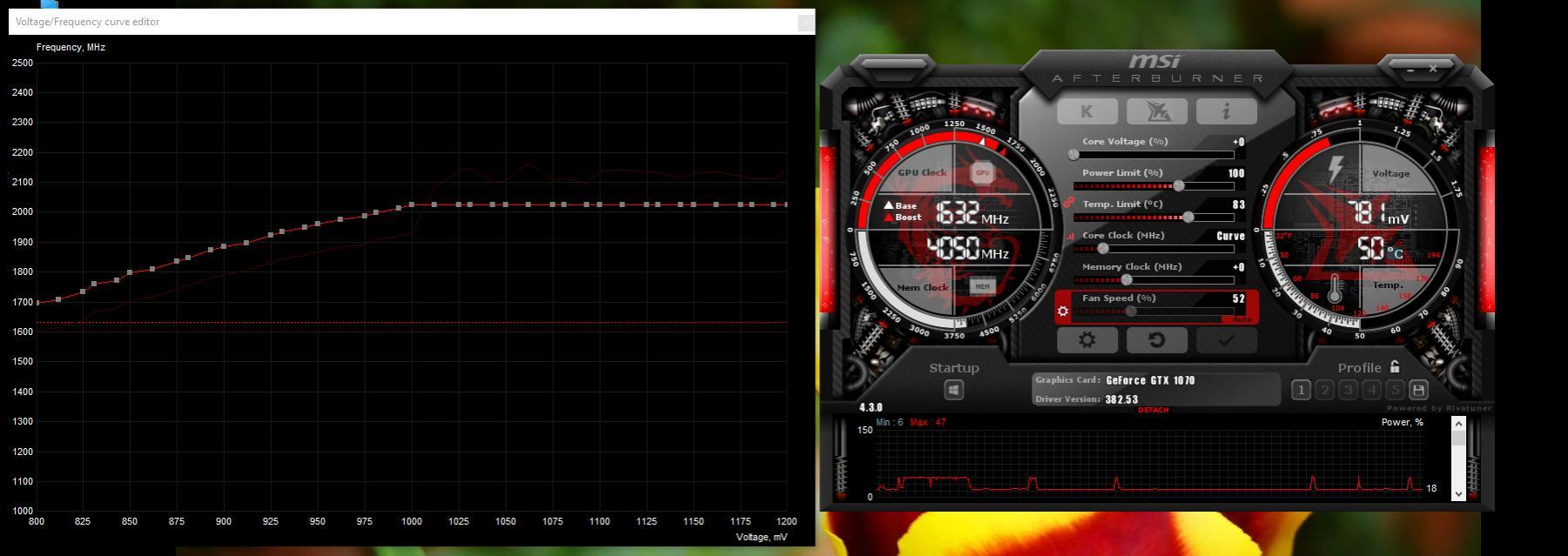
Task: Select profile slot 1
Action: coord(1301,390)
